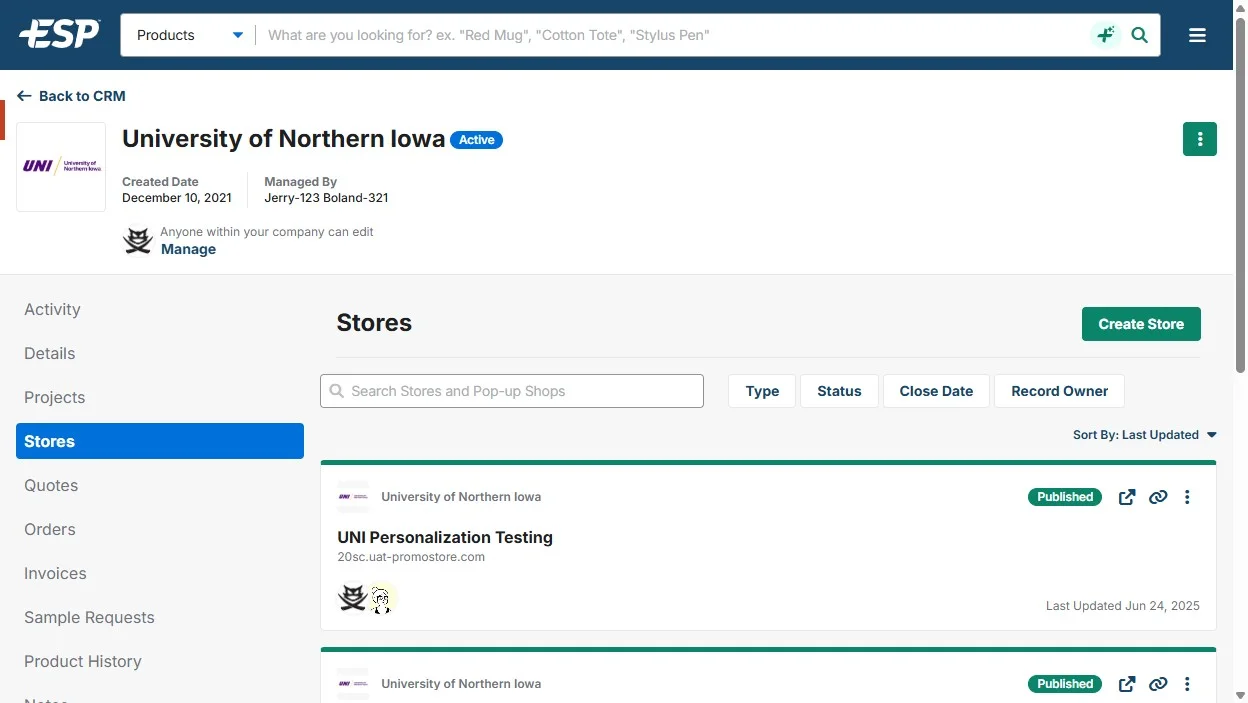
Task: Click University of Northern Iowa label on first card
Action: tap(461, 497)
